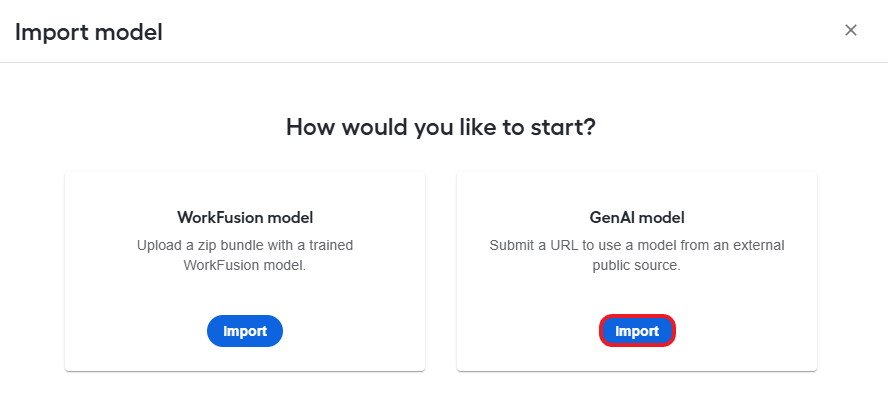
Task: Click empty header area beside Import model
Action: [x=498, y=31]
